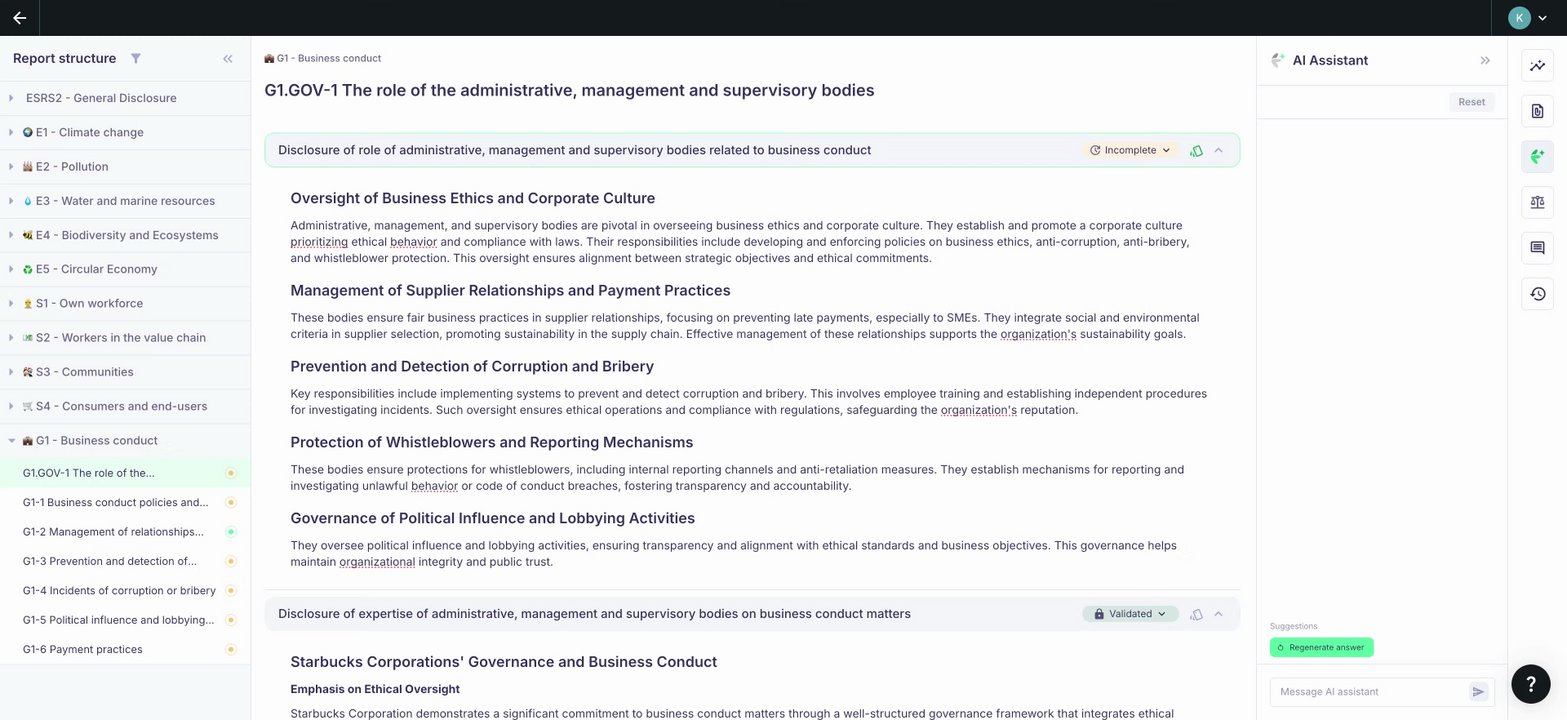The image size is (1567, 720).
Task: Open G1-4 Incidents of corruption or bribery
Action: (x=125, y=590)
